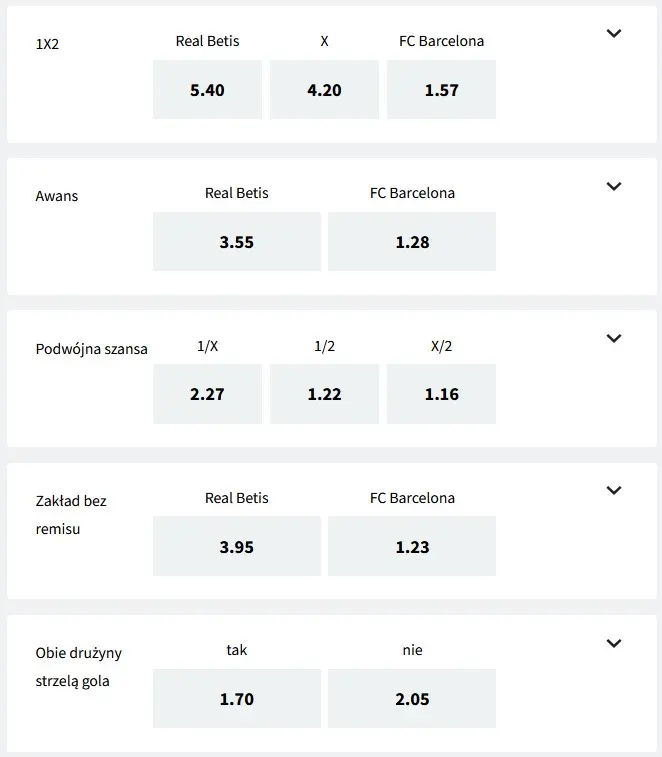The height and width of the screenshot is (757, 662).
Task: Bet 'tak' on both teams scoring 1.70
Action: pos(236,698)
